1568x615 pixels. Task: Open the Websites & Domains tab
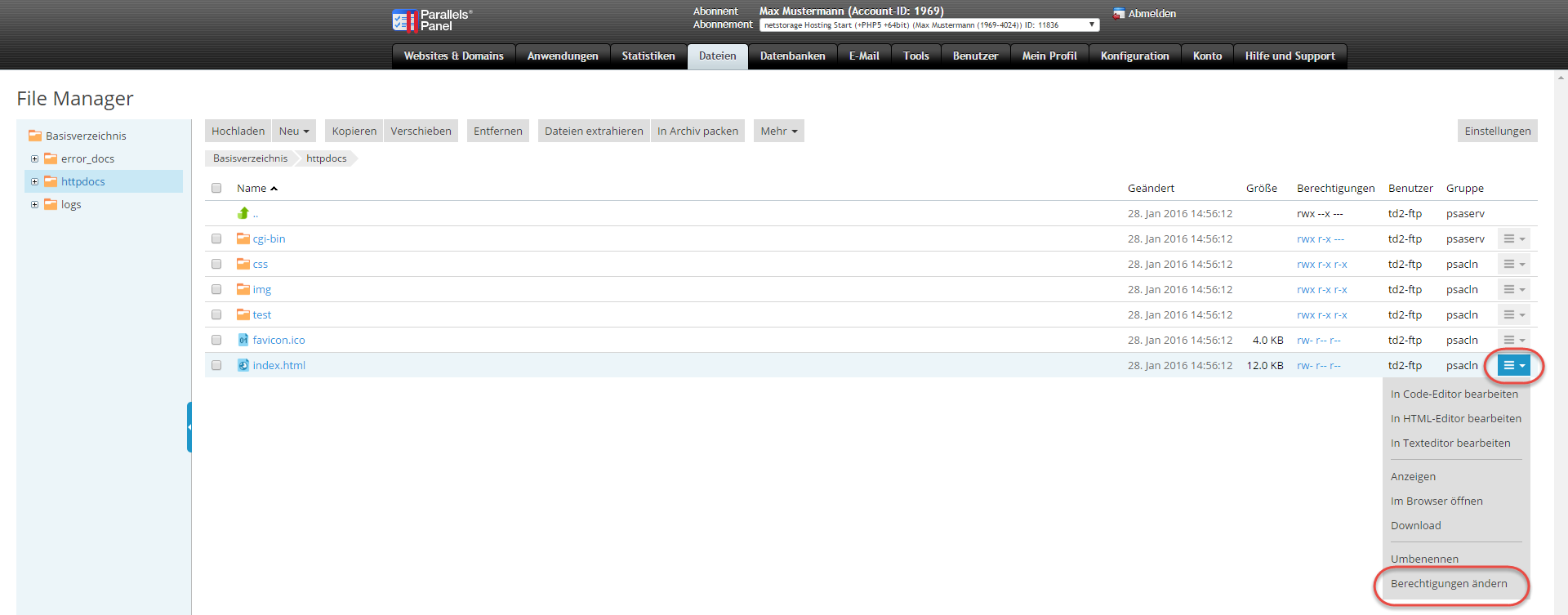(454, 56)
